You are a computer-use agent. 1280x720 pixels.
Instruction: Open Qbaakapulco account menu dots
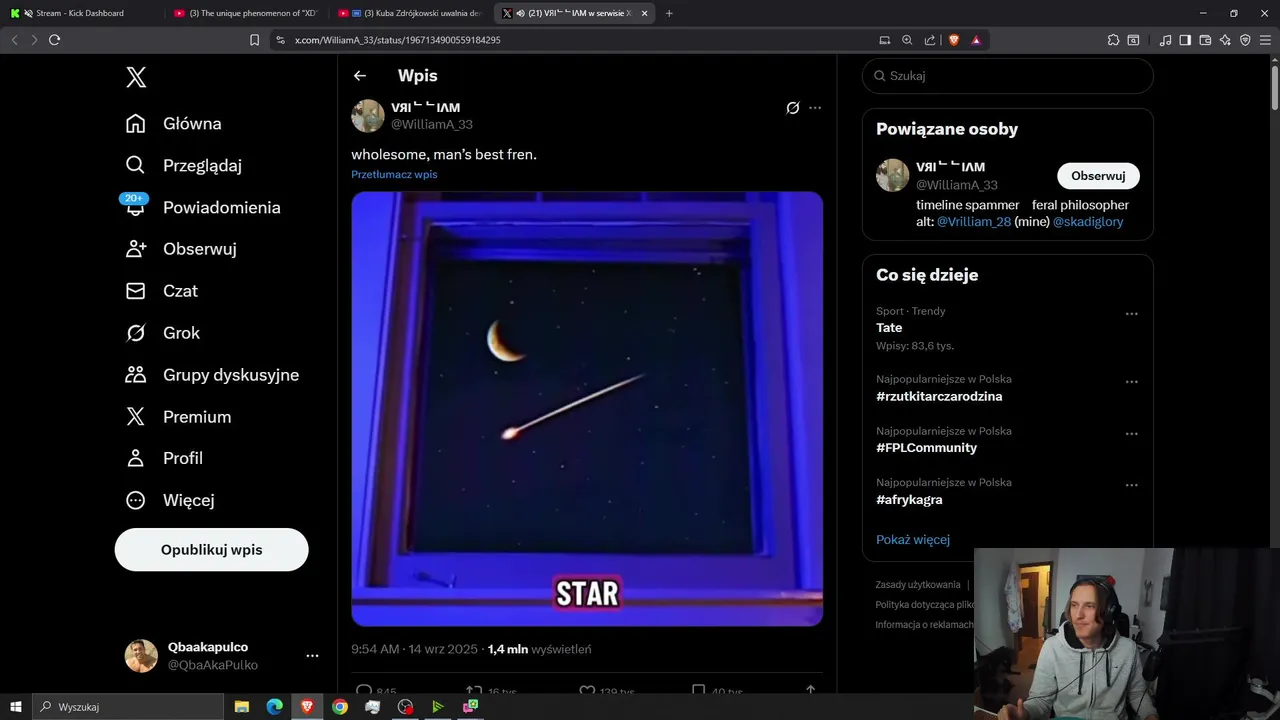[x=312, y=656]
